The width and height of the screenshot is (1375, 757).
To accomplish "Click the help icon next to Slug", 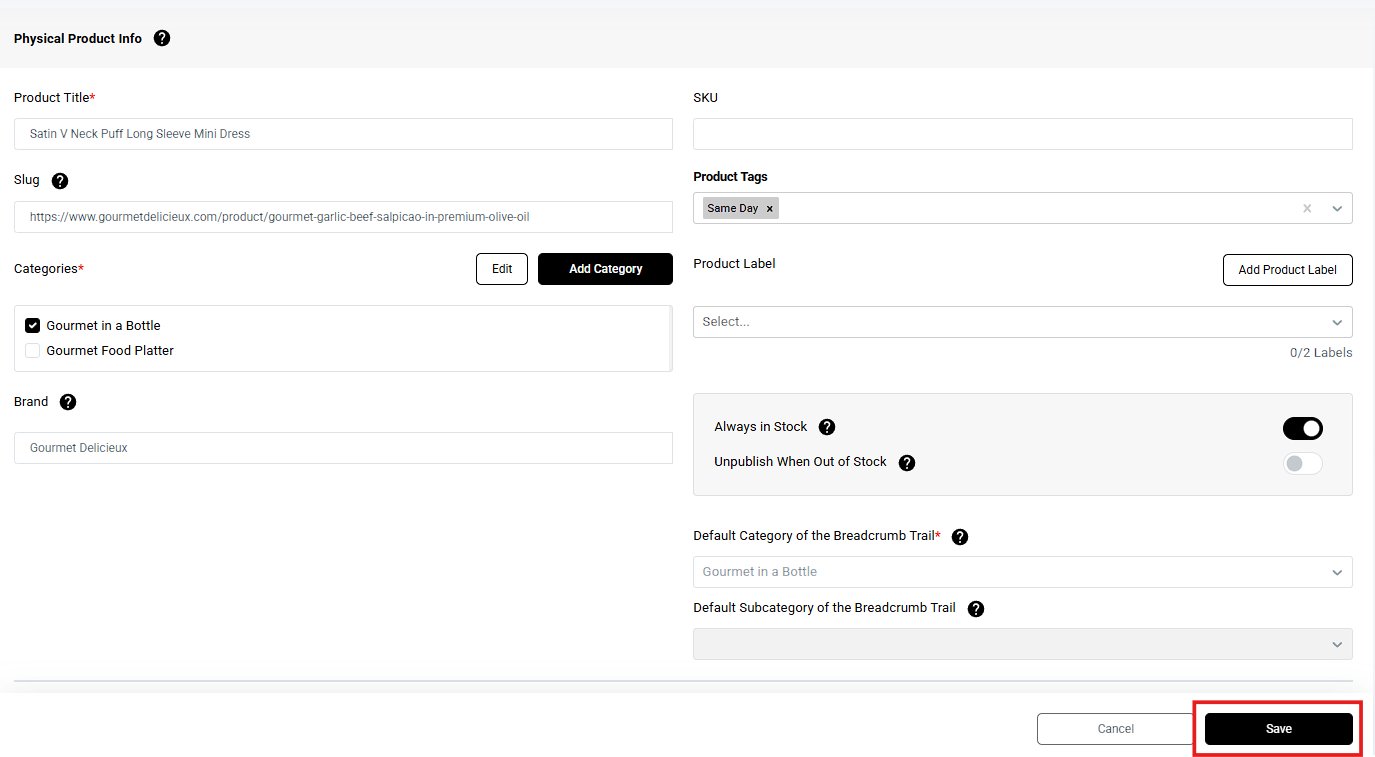I will 60,181.
